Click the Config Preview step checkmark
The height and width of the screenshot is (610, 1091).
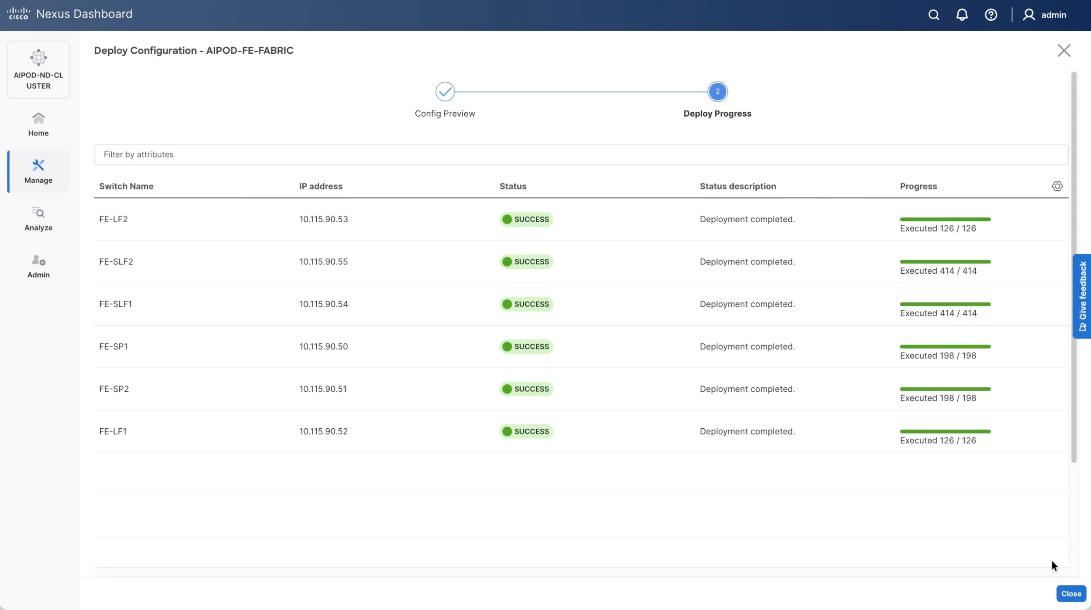click(445, 92)
